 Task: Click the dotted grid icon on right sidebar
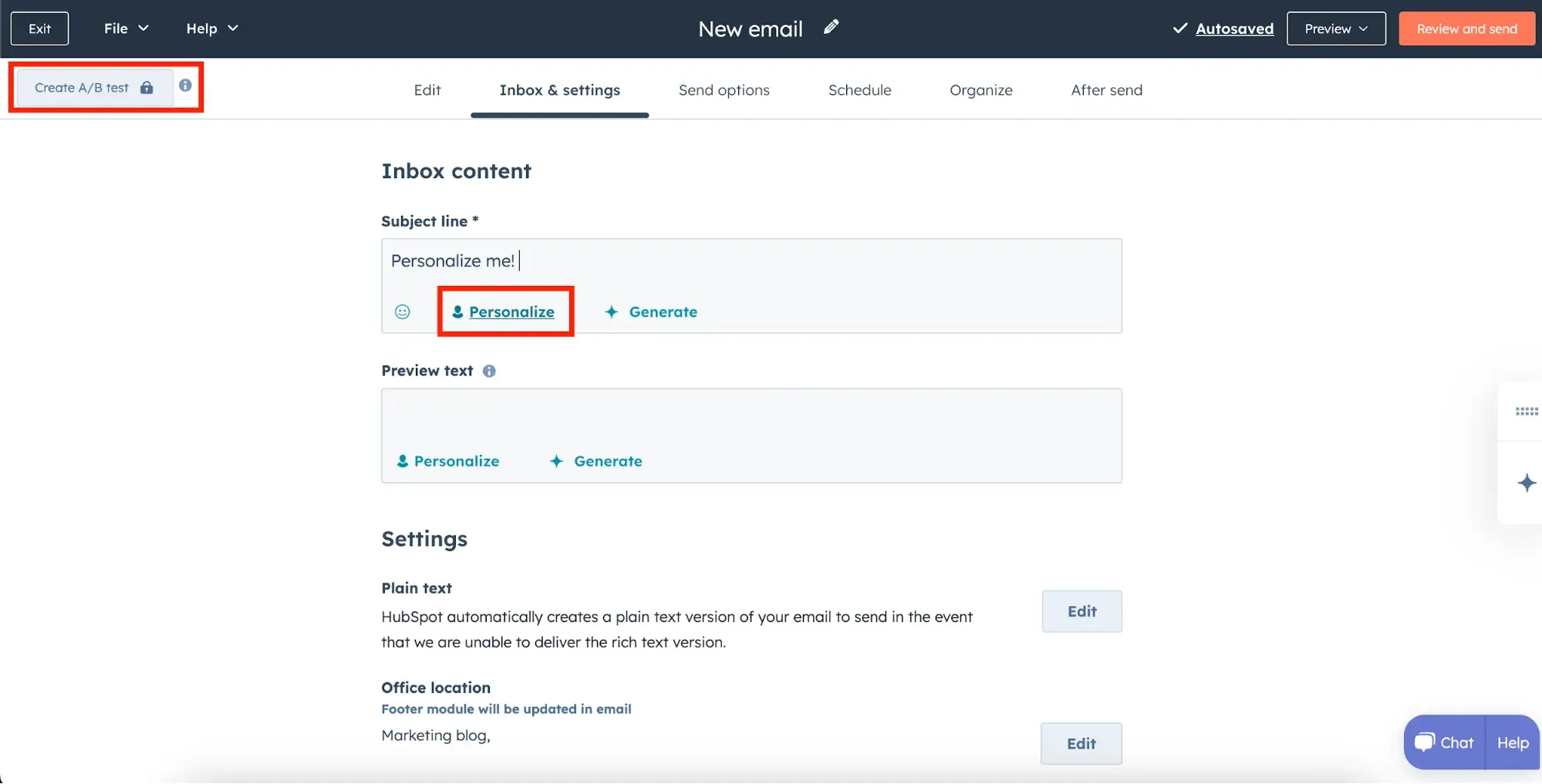1526,412
